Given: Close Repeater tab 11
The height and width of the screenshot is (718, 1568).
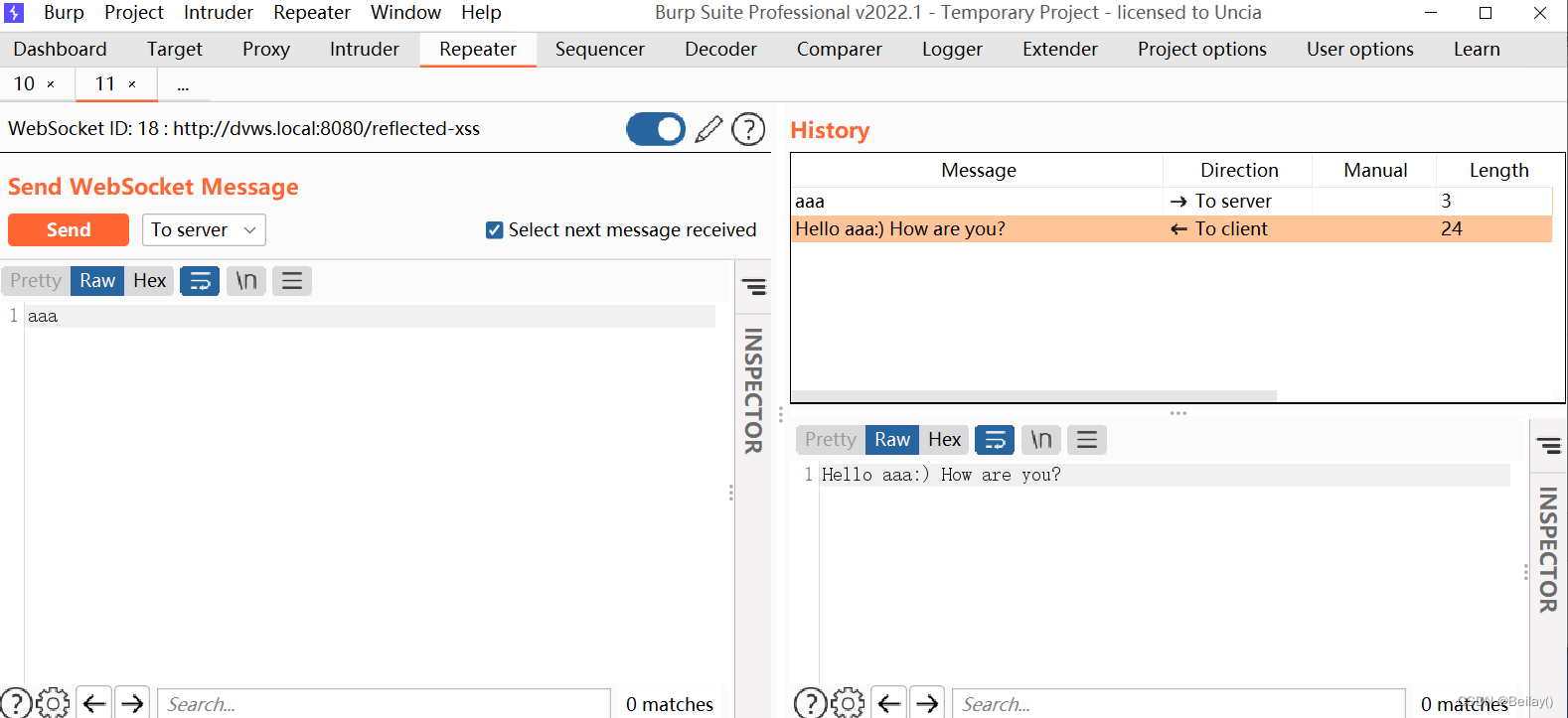Looking at the screenshot, I should (x=132, y=84).
